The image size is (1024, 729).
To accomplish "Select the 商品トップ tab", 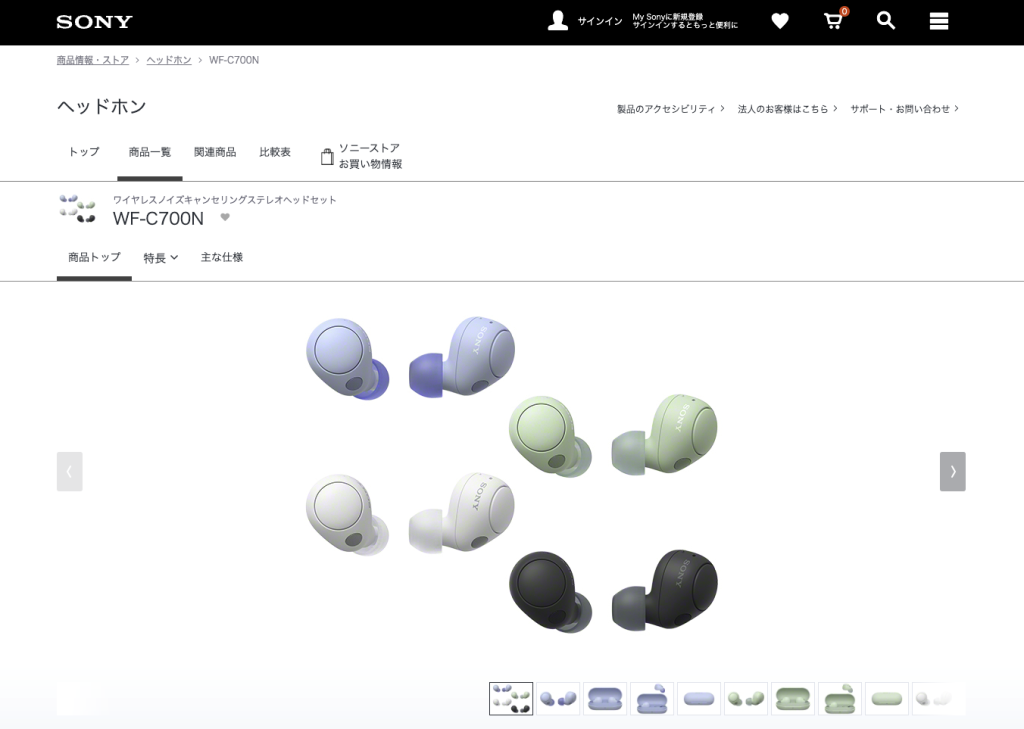I will 94,257.
